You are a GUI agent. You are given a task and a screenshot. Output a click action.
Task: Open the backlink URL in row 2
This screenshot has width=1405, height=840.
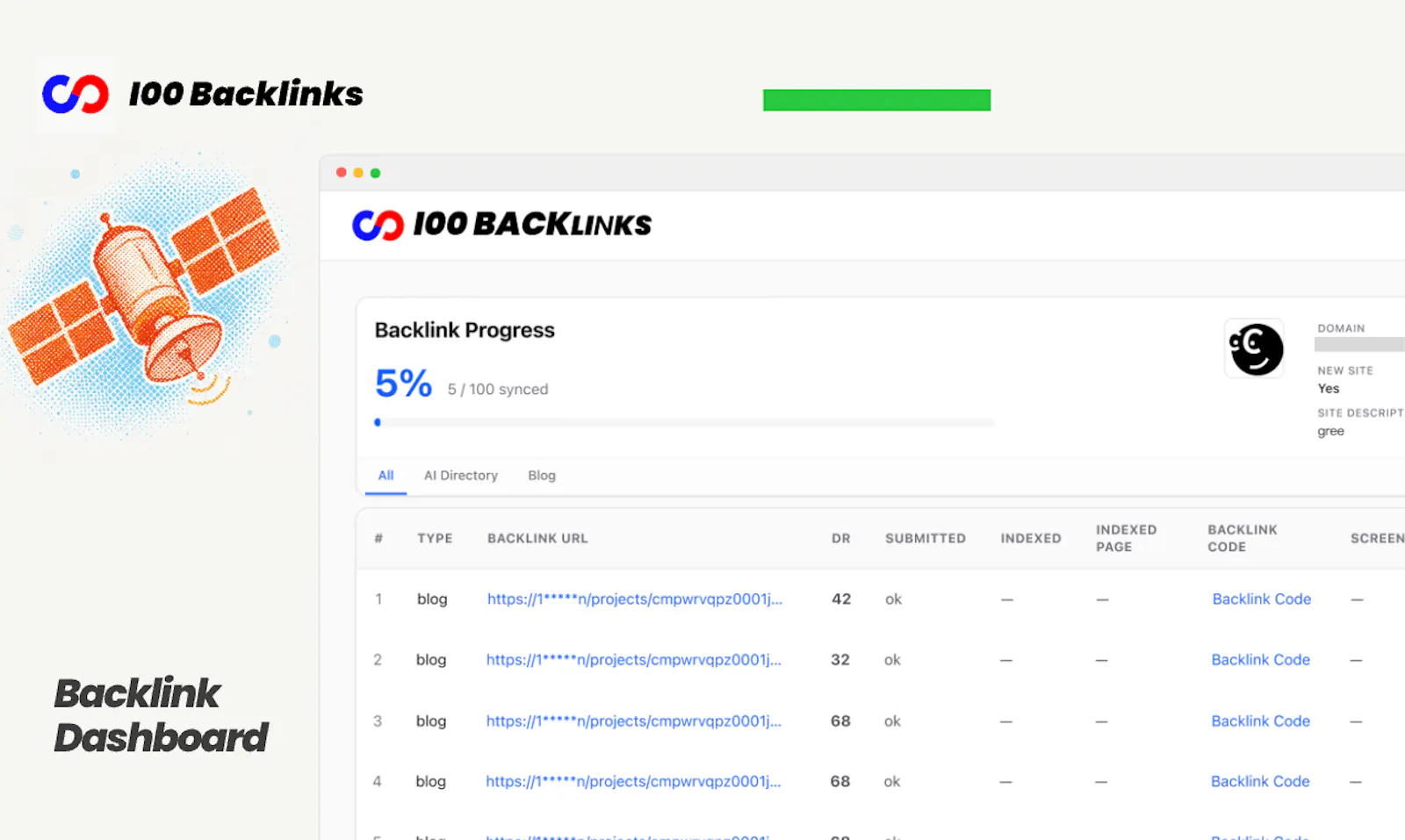(634, 660)
